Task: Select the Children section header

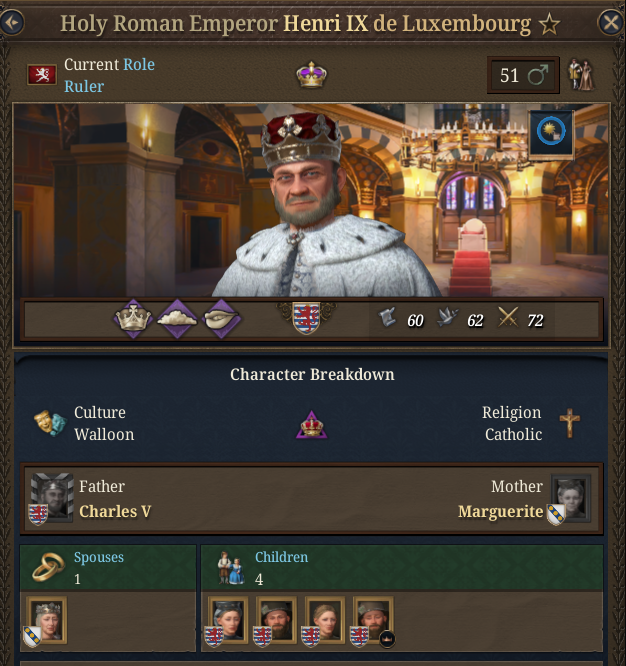Action: tap(282, 558)
